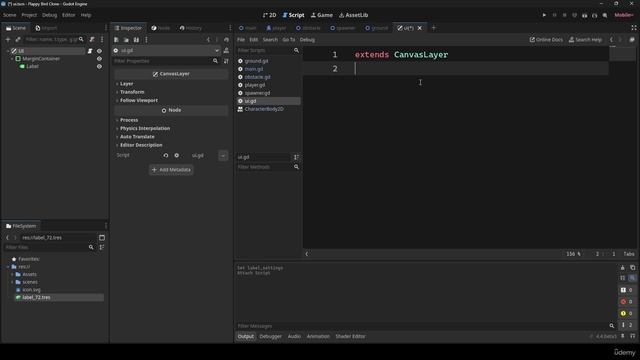Select label_72.tres in FileSystem
Viewport: 640px width, 360px height.
36,298
